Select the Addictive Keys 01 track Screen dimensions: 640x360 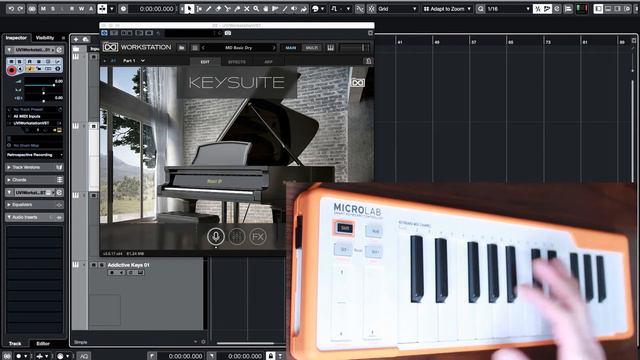coord(128,265)
